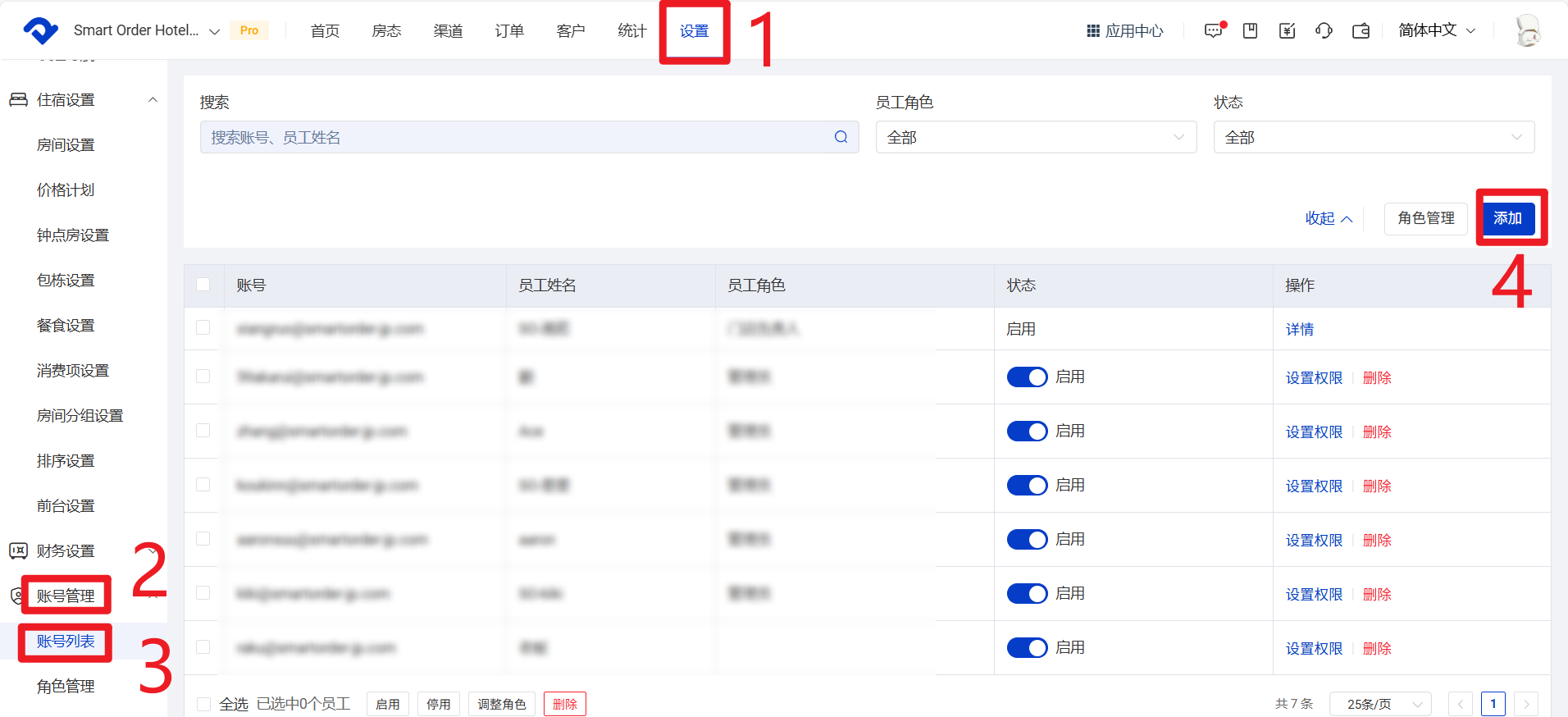1568x717 pixels.
Task: Expand the 简体中文 language selector
Action: point(1437,30)
